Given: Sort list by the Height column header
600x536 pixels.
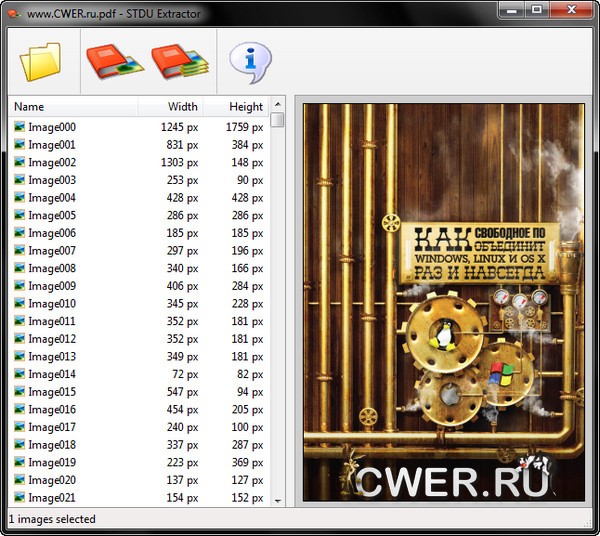Looking at the screenshot, I should [236, 106].
